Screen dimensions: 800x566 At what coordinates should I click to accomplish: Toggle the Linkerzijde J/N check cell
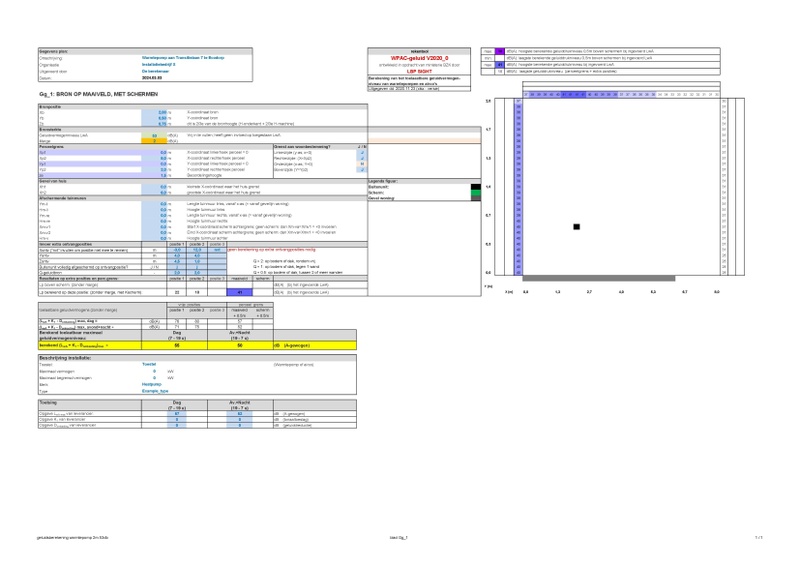point(362,153)
